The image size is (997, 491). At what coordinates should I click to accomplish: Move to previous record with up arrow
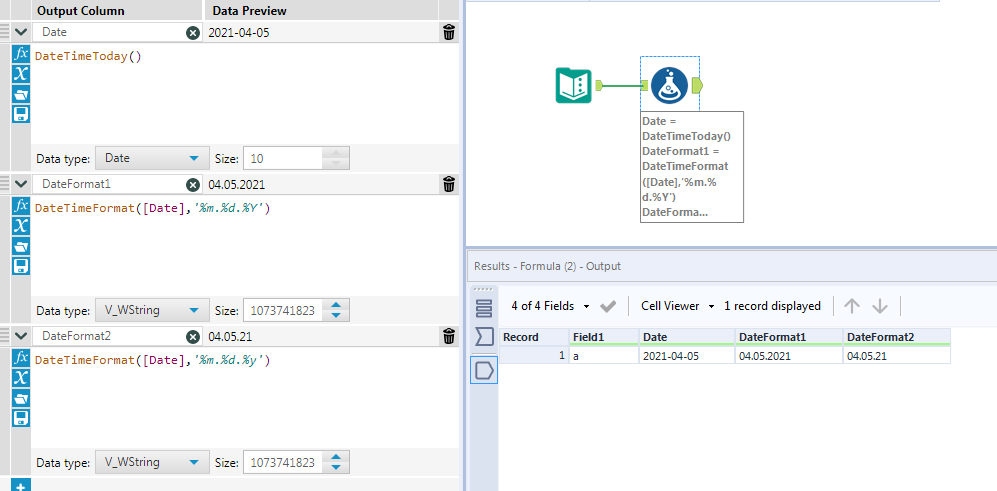(851, 307)
